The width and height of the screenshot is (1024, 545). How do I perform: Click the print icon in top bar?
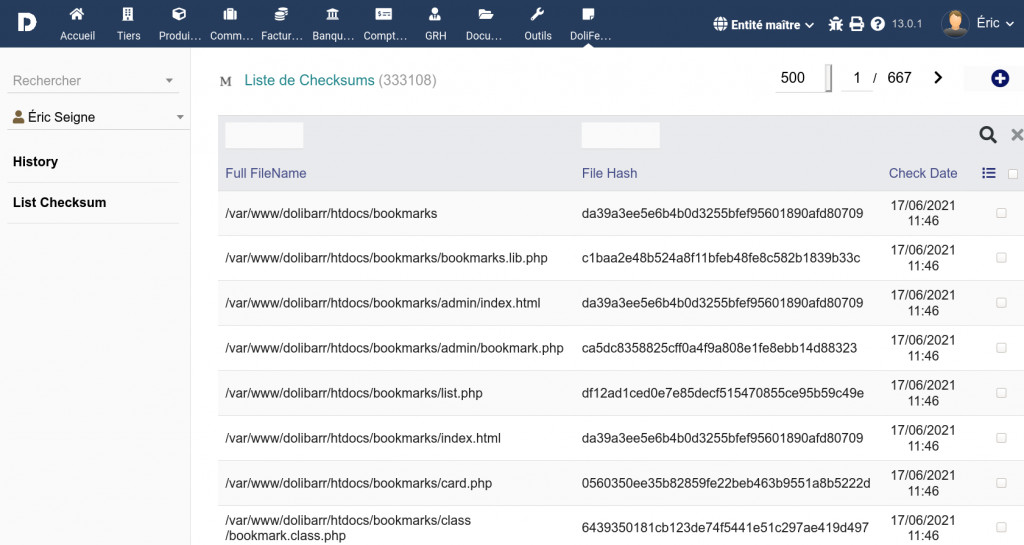[857, 24]
